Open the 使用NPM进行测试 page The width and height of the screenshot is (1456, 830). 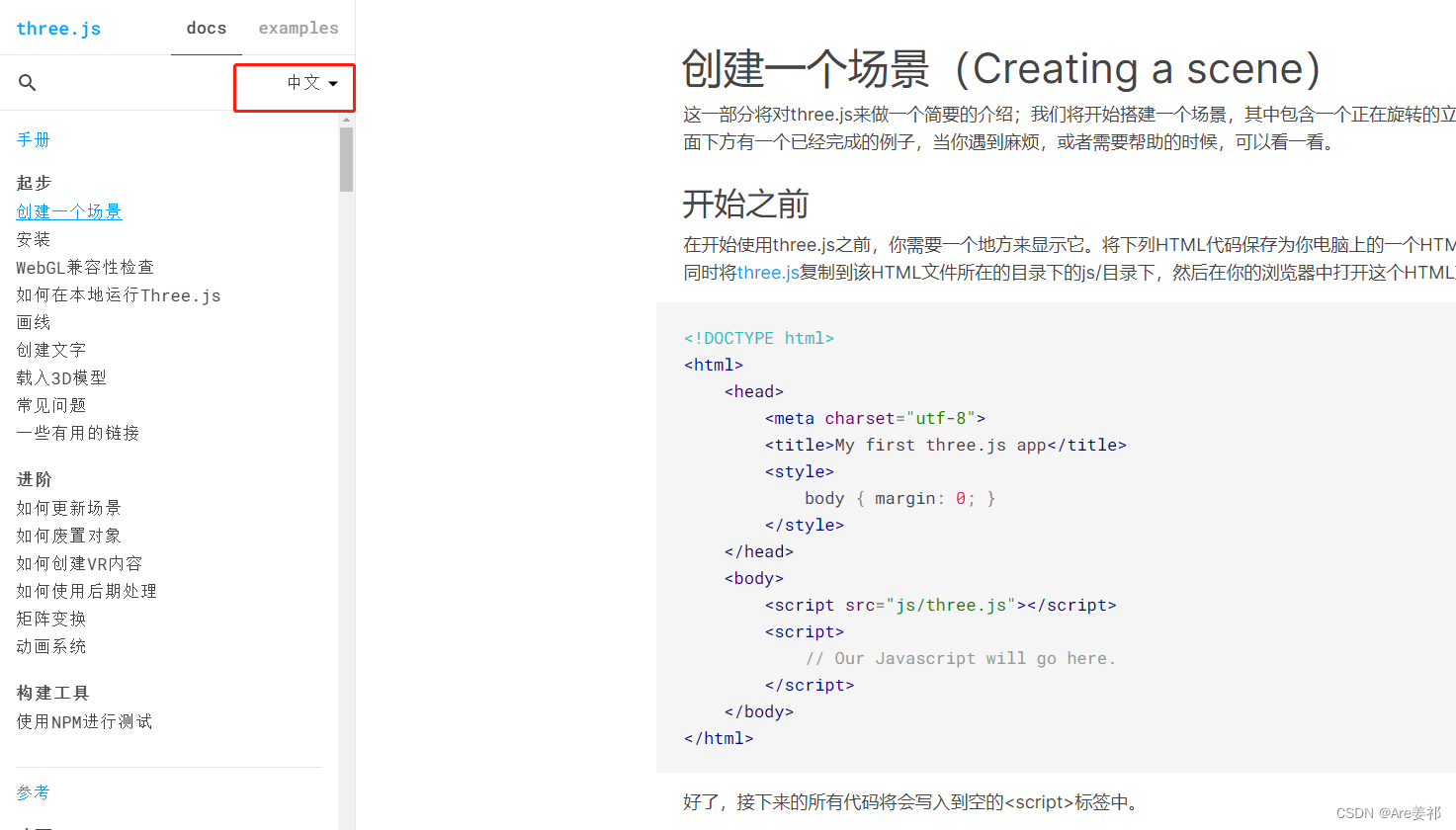click(x=83, y=720)
